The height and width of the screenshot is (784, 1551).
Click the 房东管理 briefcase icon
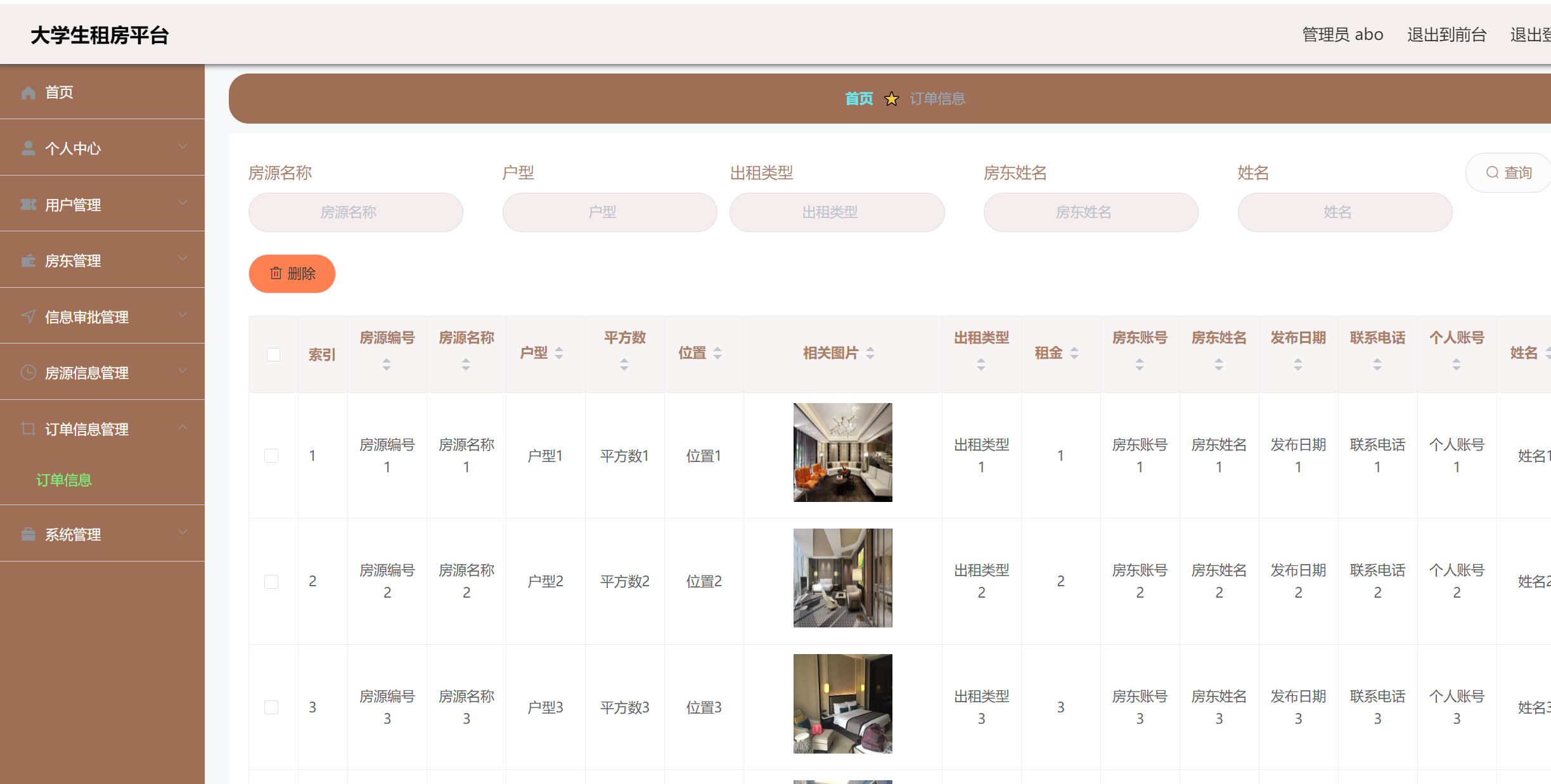coord(28,260)
